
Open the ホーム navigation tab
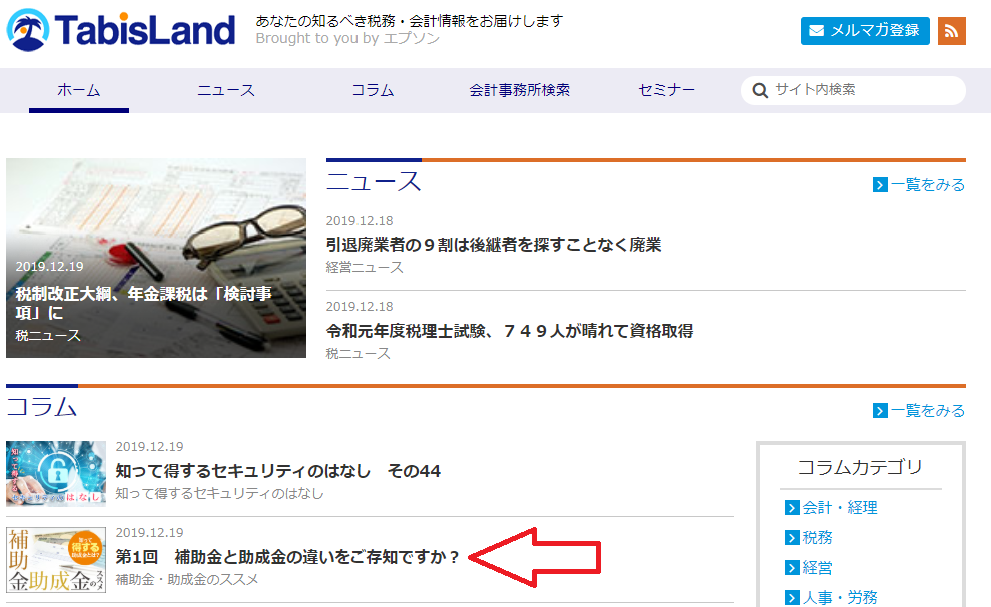78,90
